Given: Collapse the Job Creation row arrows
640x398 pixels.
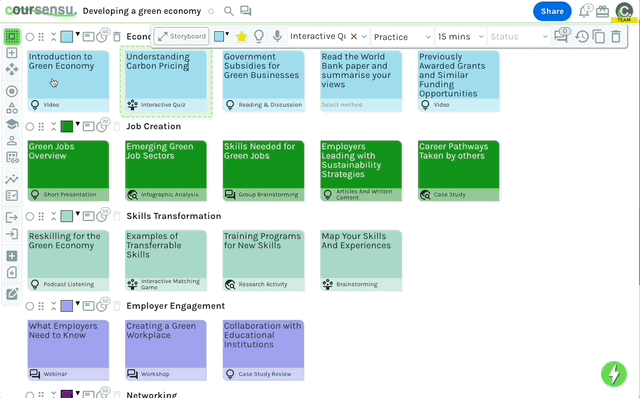Looking at the screenshot, I should [x=53, y=127].
